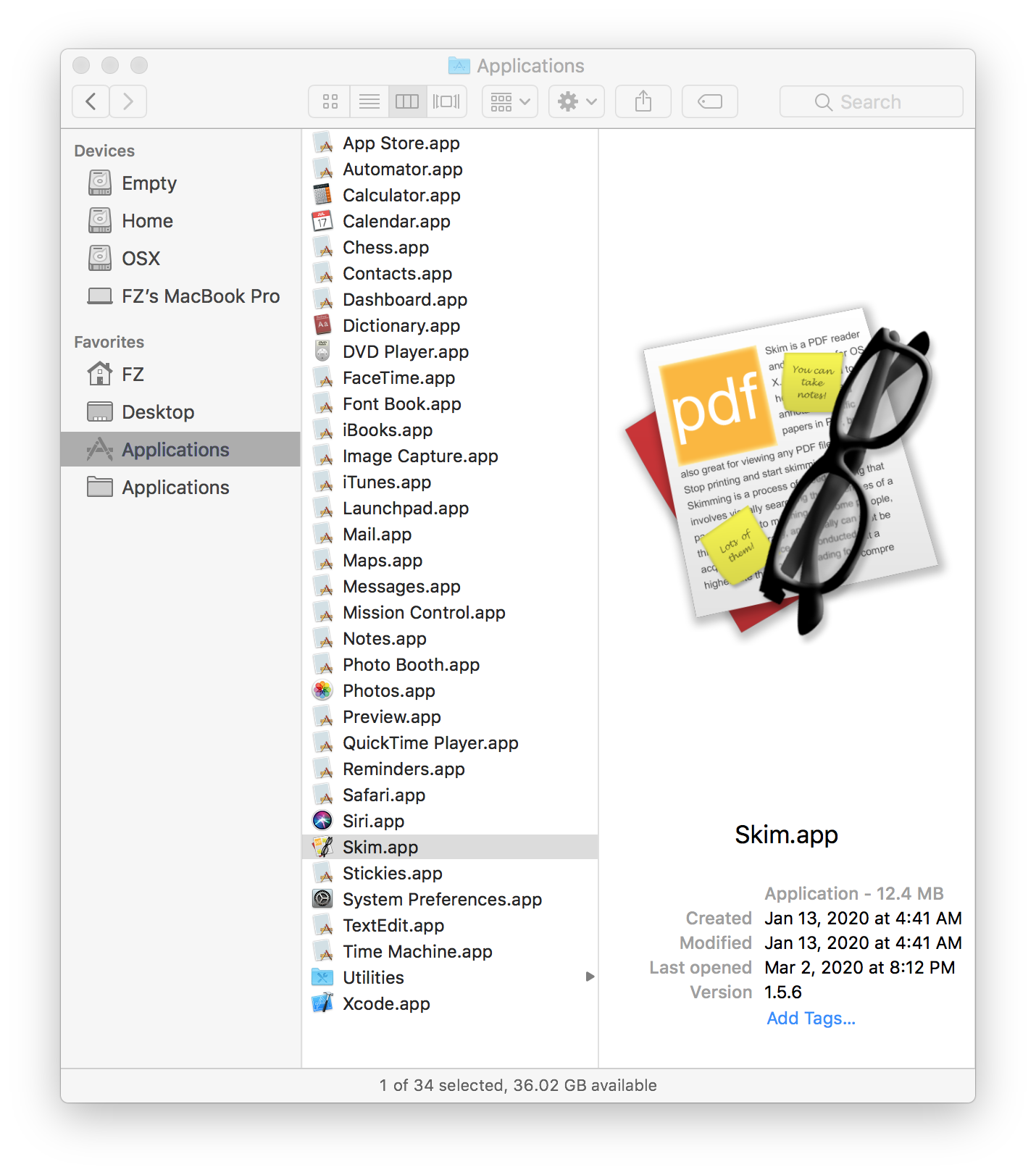Select Reminders.app
This screenshot has height=1175, width=1036.
[450, 769]
